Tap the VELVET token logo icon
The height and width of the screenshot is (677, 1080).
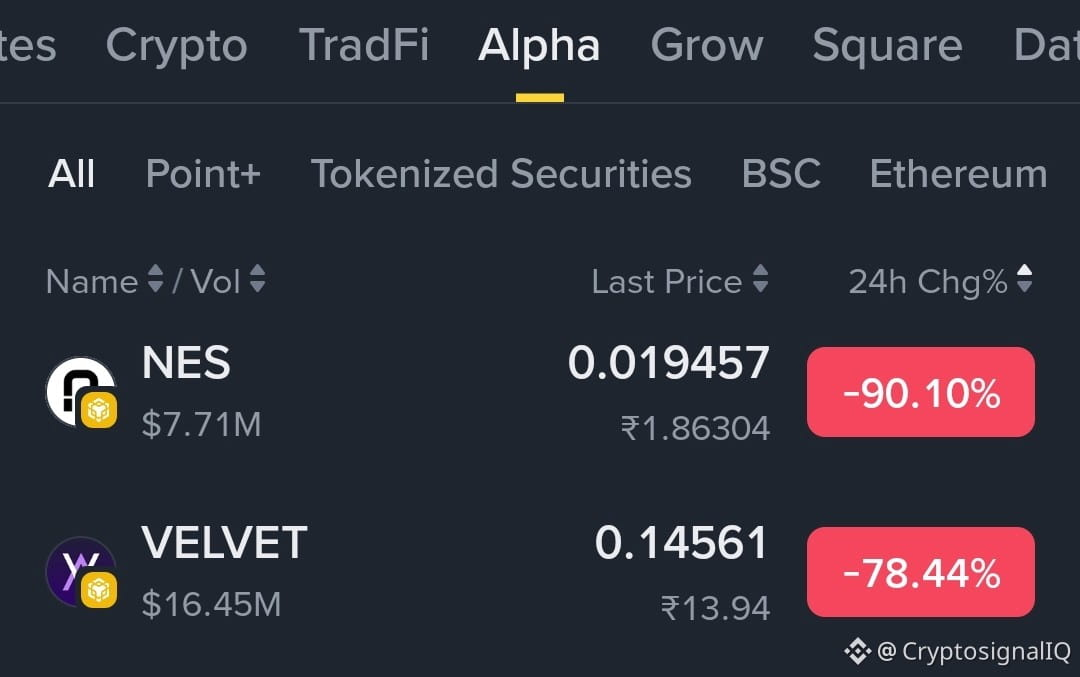coord(81,571)
